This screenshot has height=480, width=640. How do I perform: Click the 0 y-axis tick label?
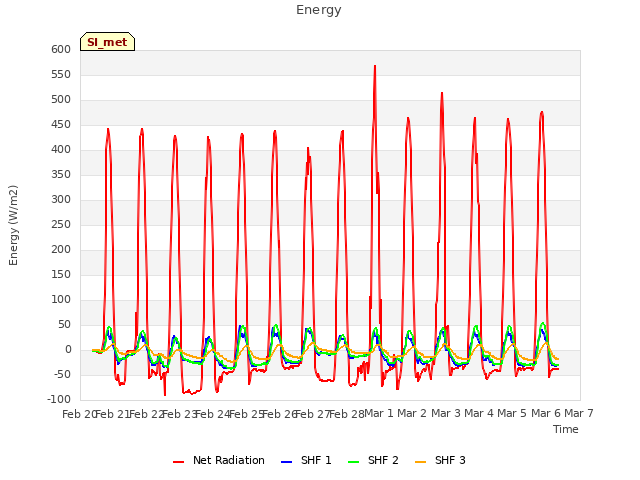(68, 350)
